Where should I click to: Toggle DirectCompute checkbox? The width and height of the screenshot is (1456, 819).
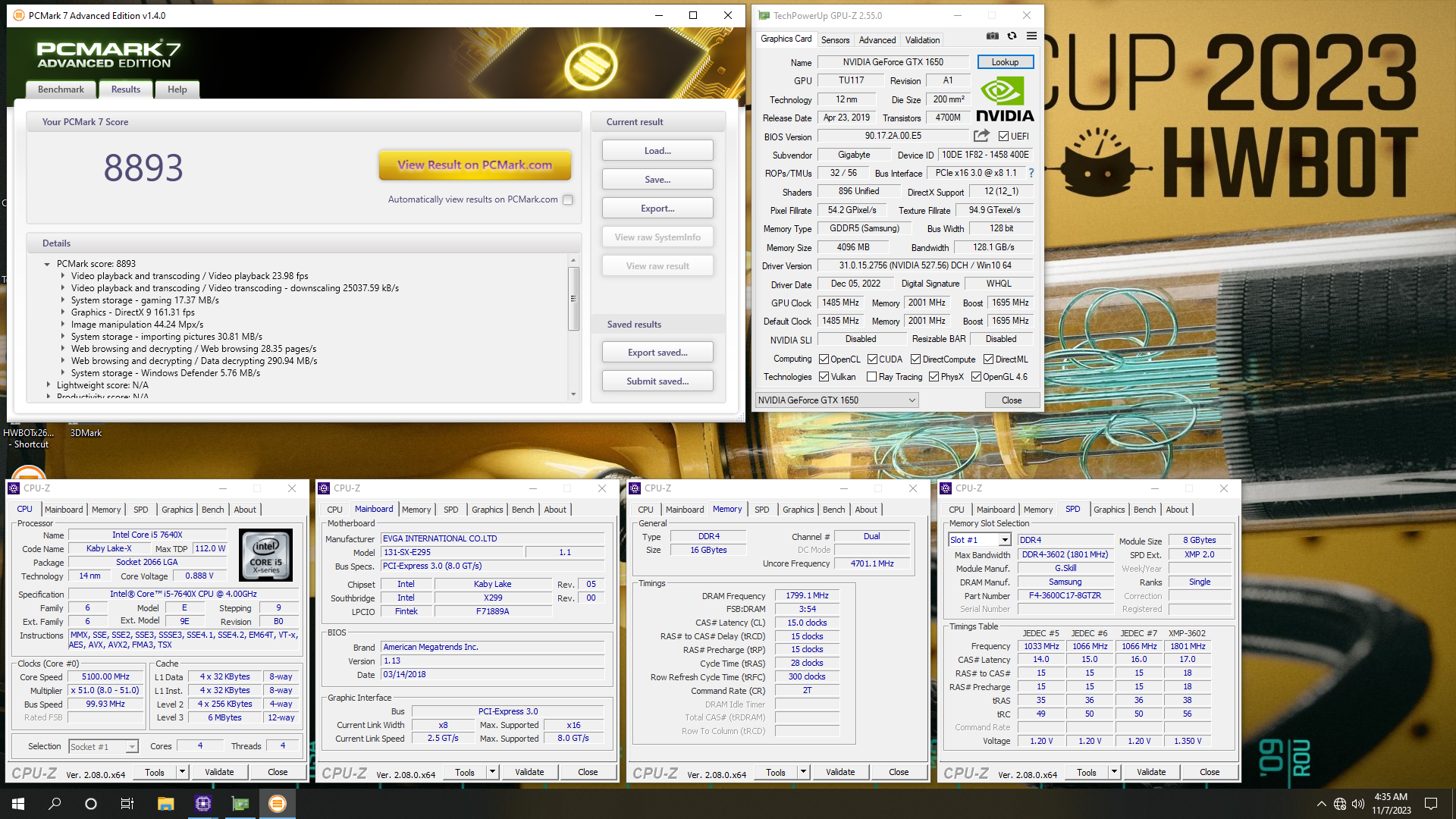(x=915, y=359)
